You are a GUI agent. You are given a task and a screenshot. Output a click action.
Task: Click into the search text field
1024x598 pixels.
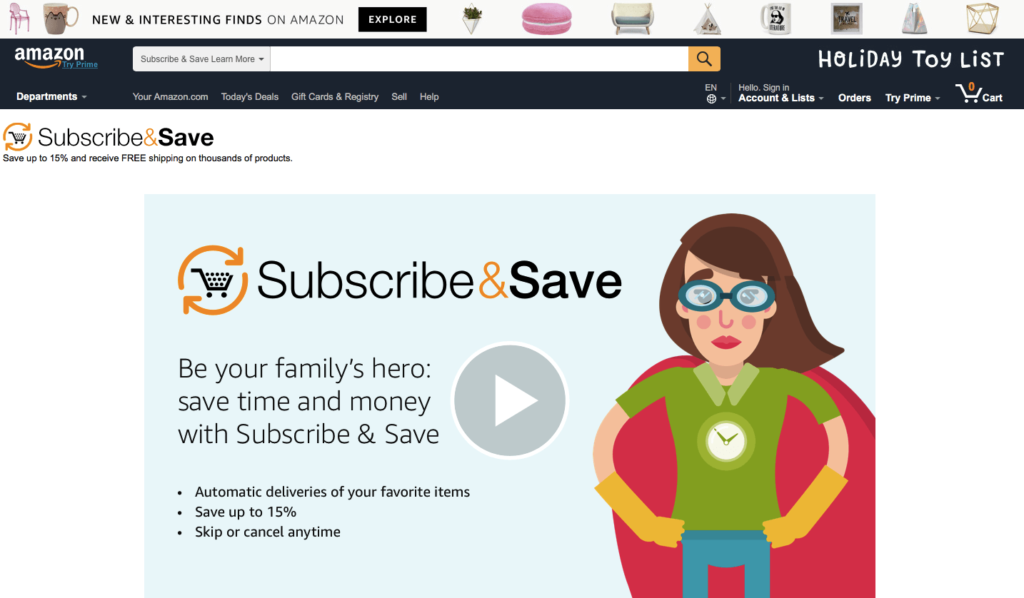pos(479,59)
